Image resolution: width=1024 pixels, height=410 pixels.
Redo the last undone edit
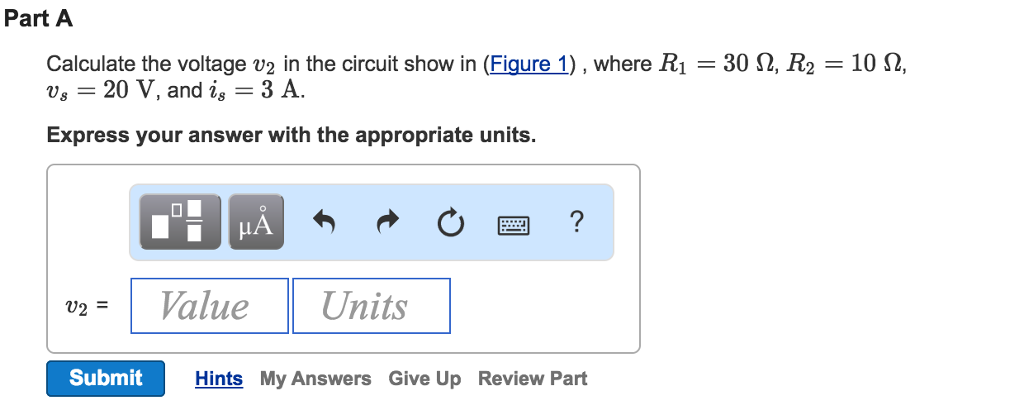pyautogui.click(x=387, y=223)
